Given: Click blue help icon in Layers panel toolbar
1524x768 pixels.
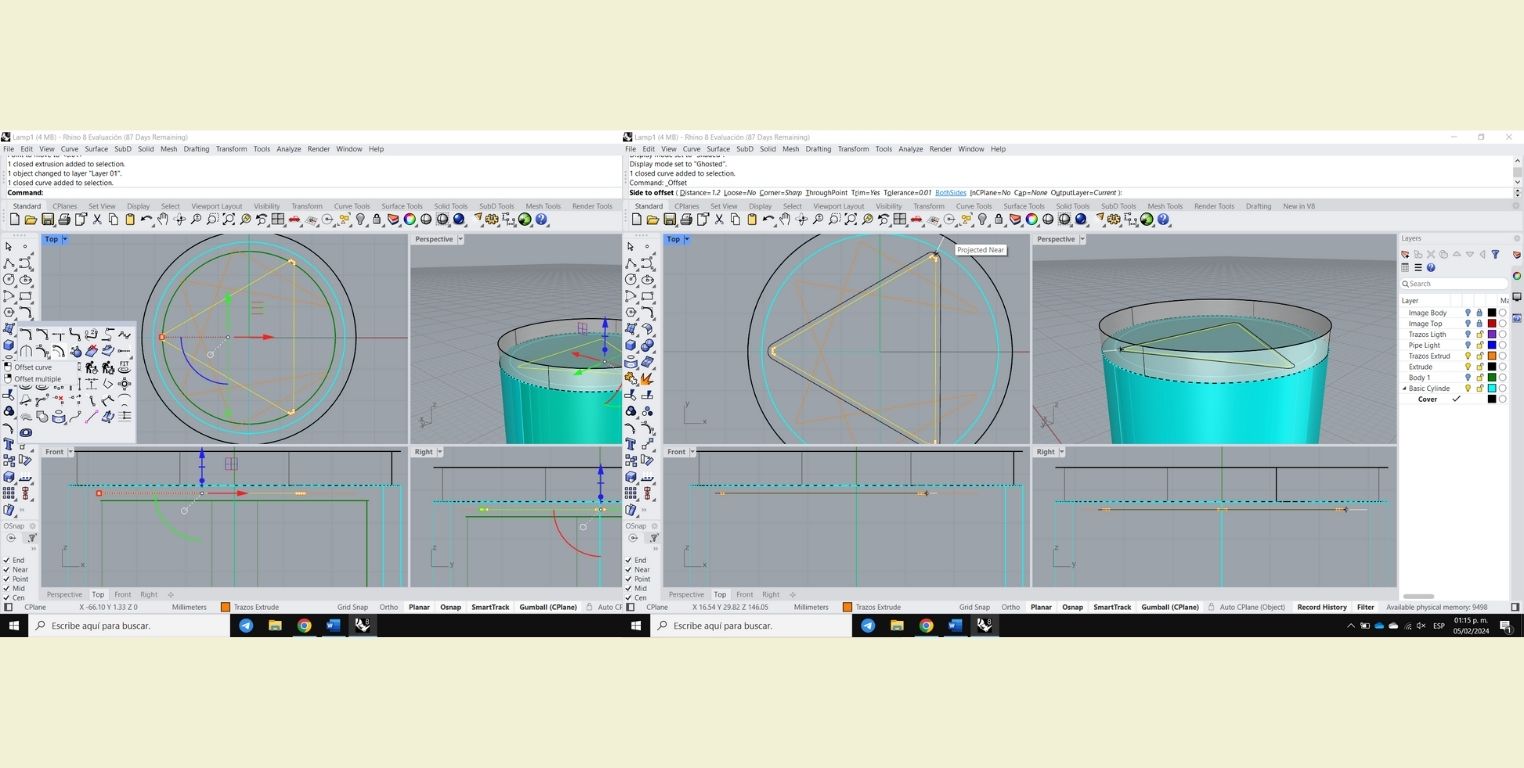Looking at the screenshot, I should (1431, 267).
